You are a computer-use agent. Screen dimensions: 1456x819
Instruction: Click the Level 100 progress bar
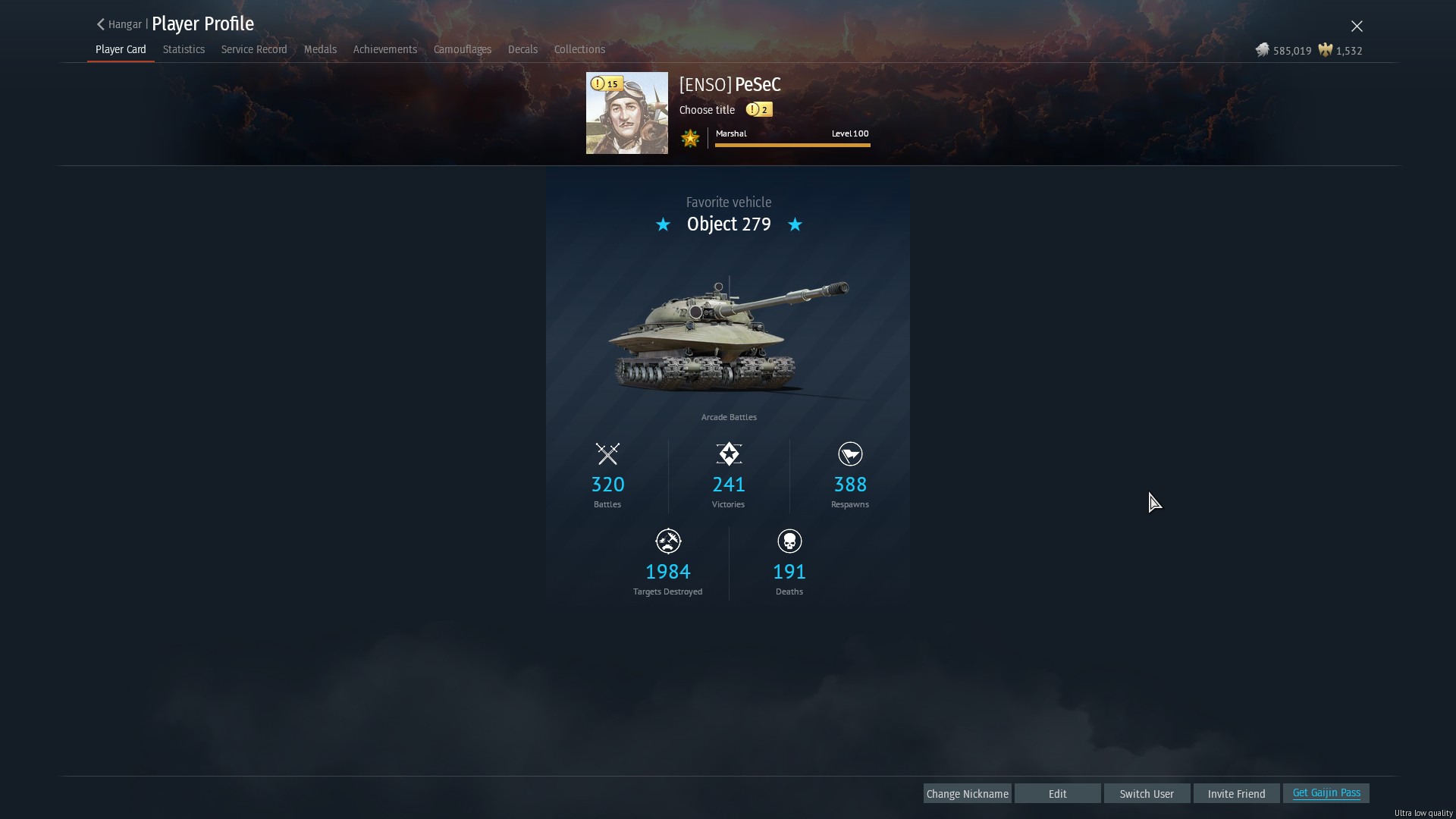pos(792,145)
